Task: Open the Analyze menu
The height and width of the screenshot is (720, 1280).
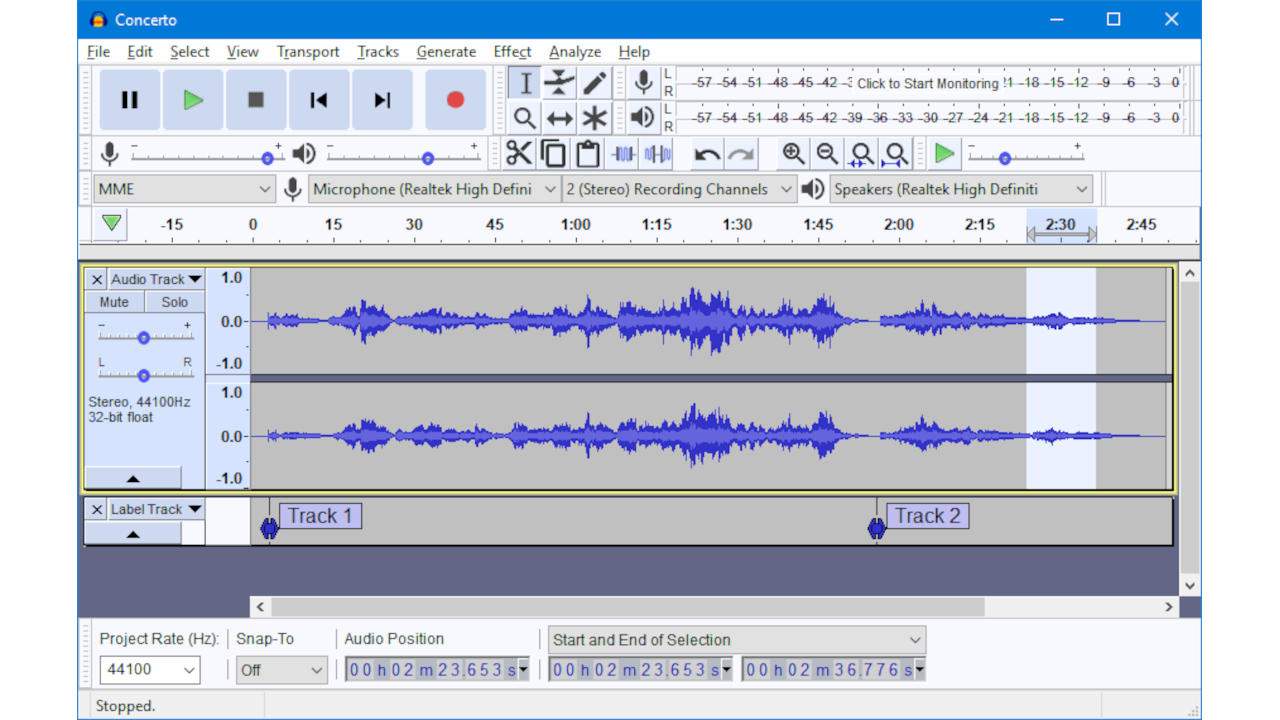Action: click(x=574, y=52)
